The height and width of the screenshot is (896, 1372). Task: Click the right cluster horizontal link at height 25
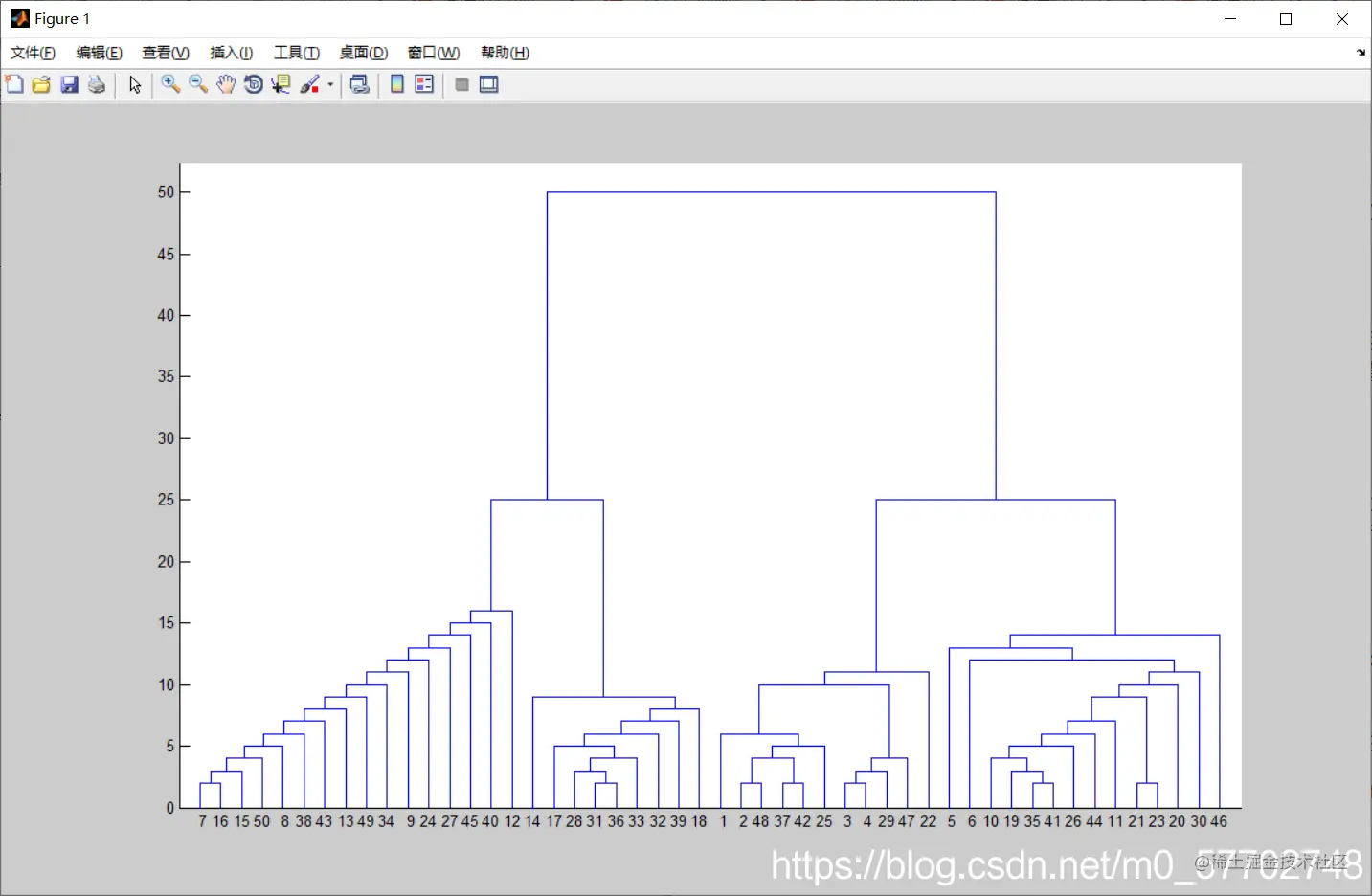point(996,500)
